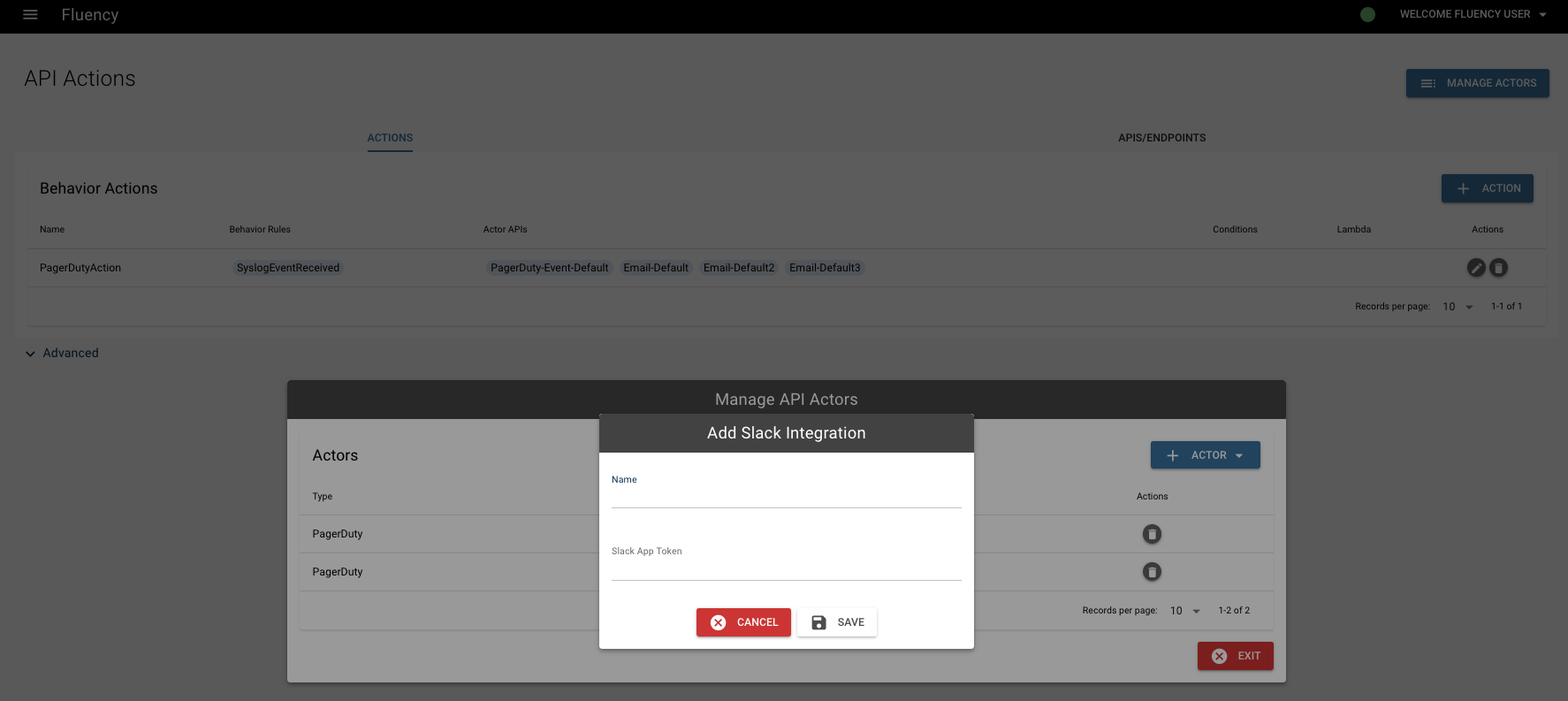Click the Slack App Token field
Image resolution: width=1568 pixels, height=701 pixels.
point(786,561)
